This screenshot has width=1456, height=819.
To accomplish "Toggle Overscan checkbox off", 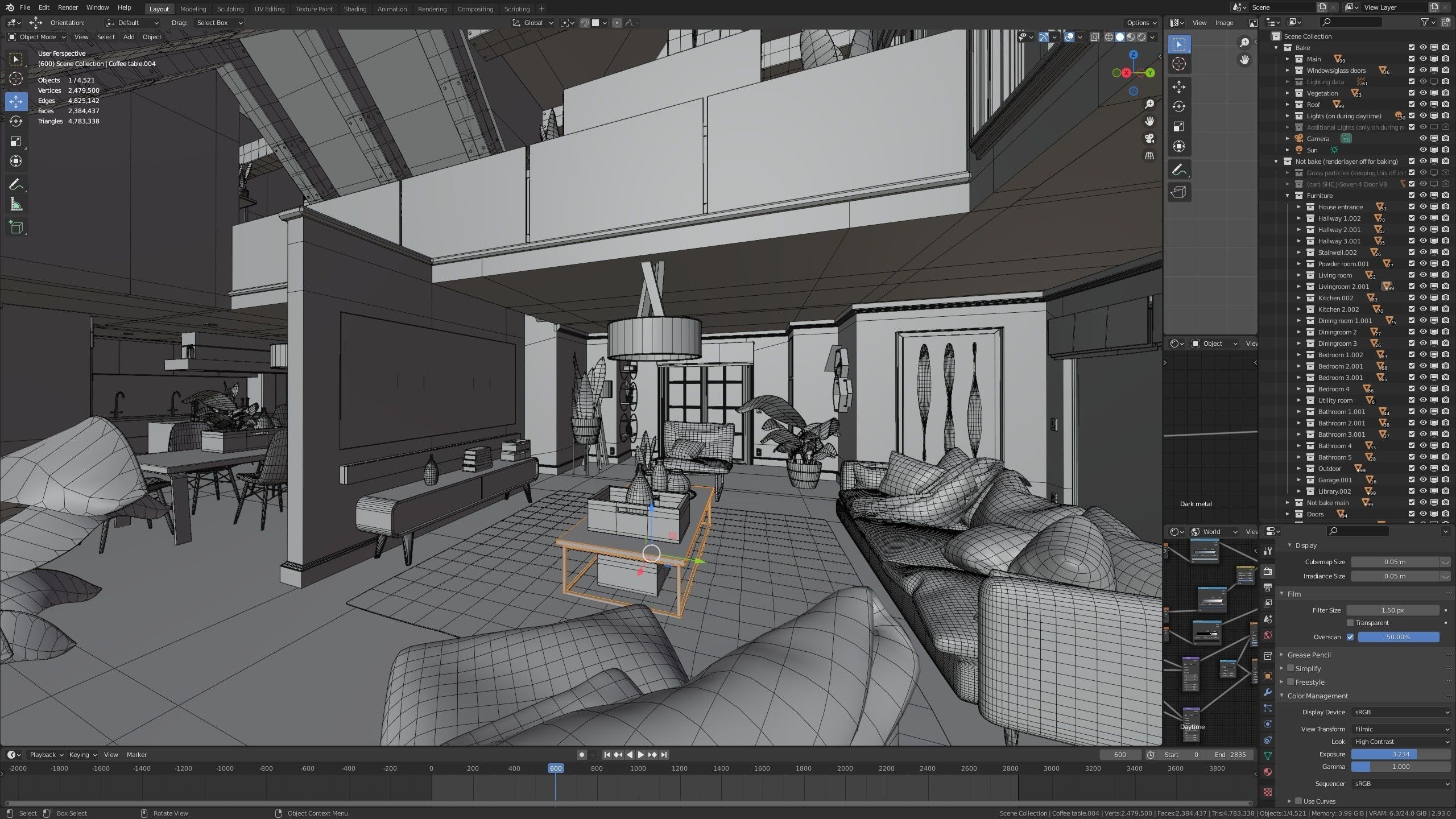I will pyautogui.click(x=1350, y=637).
